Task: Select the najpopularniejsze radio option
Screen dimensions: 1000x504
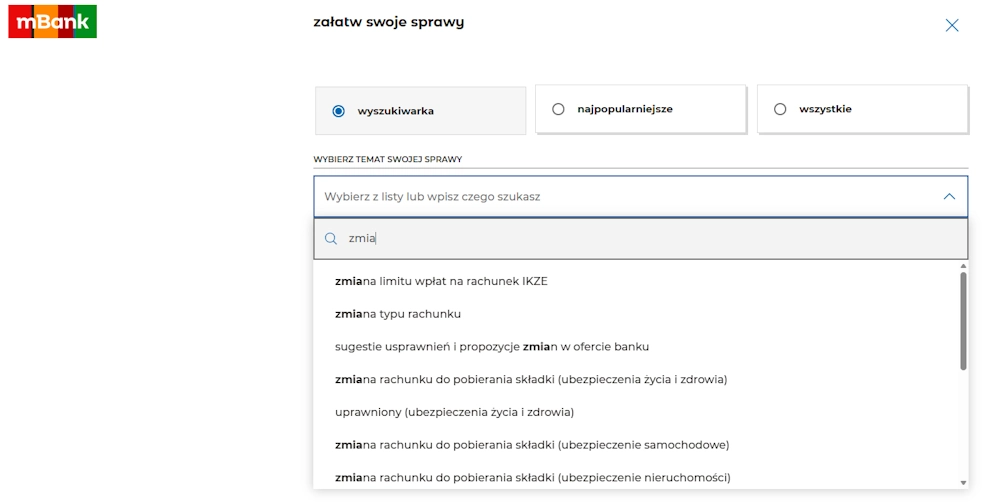Action: tap(558, 109)
